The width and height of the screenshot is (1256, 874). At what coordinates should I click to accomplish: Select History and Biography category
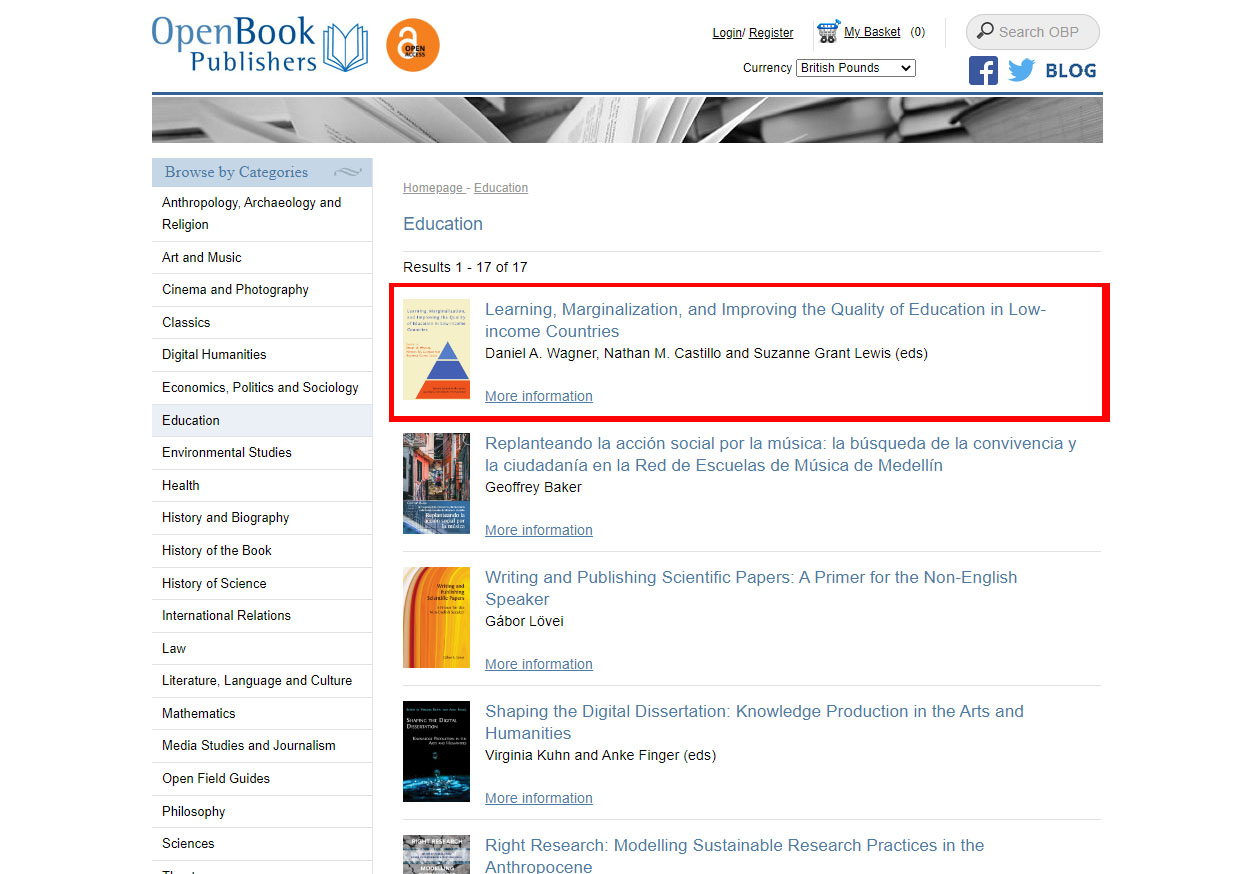point(262,518)
